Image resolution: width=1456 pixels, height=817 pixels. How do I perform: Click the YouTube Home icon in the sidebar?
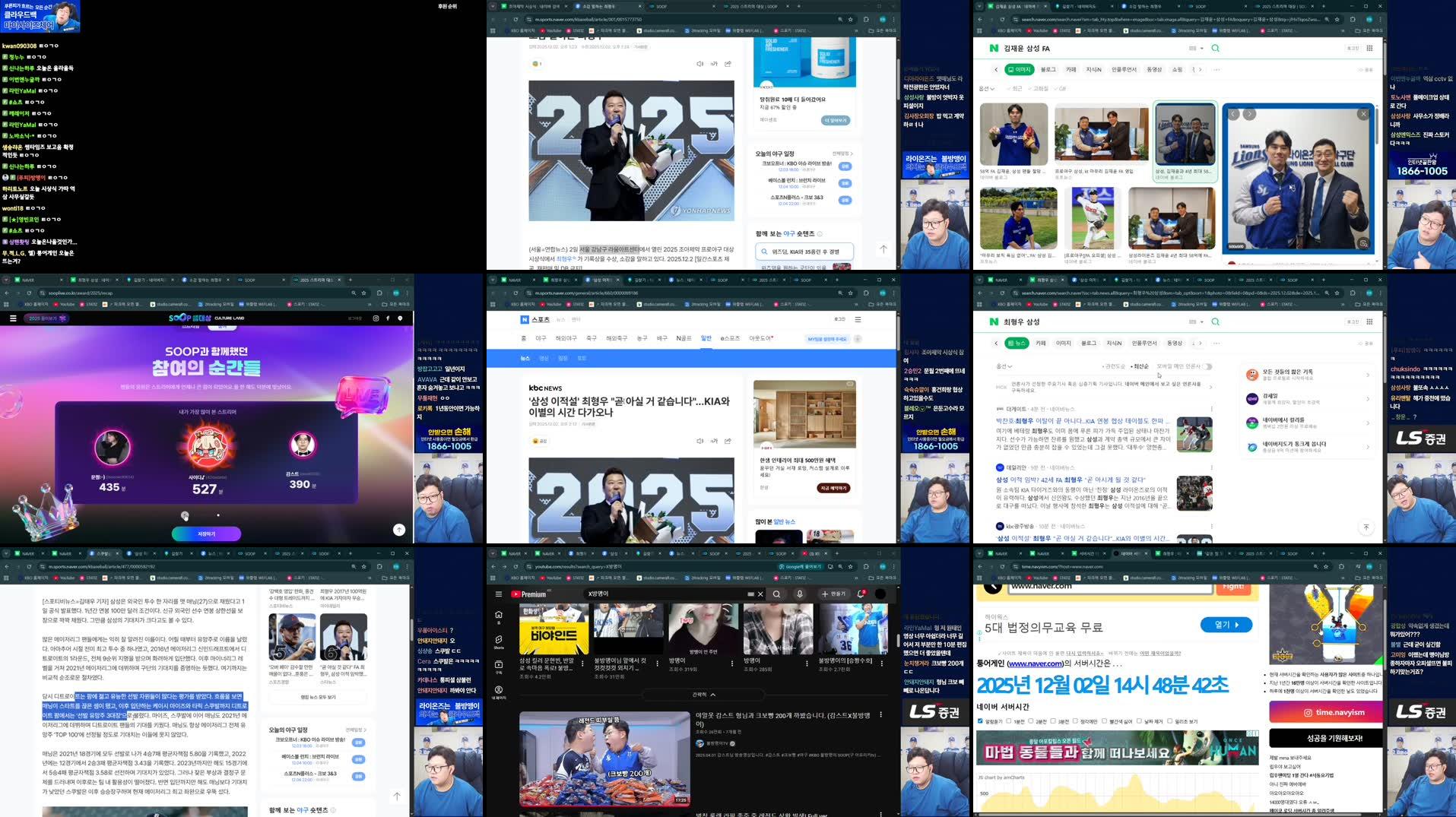tap(499, 615)
